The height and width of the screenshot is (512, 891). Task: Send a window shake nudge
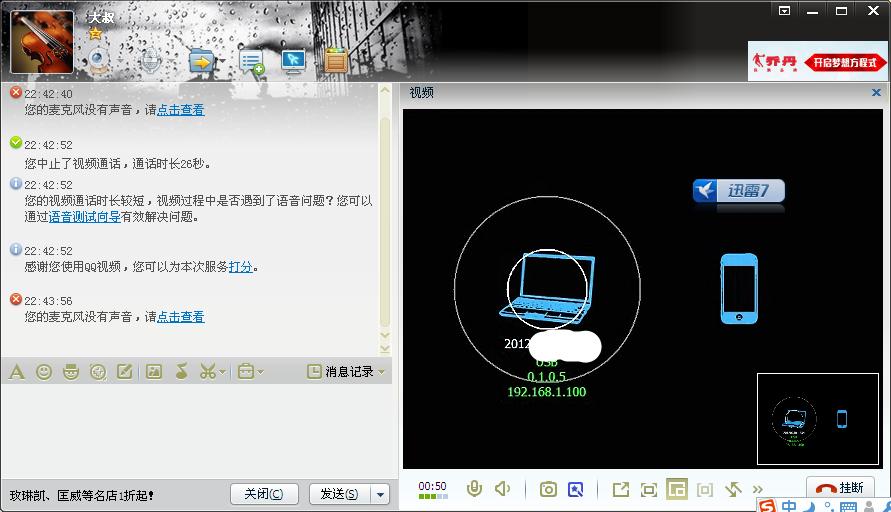pos(98,372)
